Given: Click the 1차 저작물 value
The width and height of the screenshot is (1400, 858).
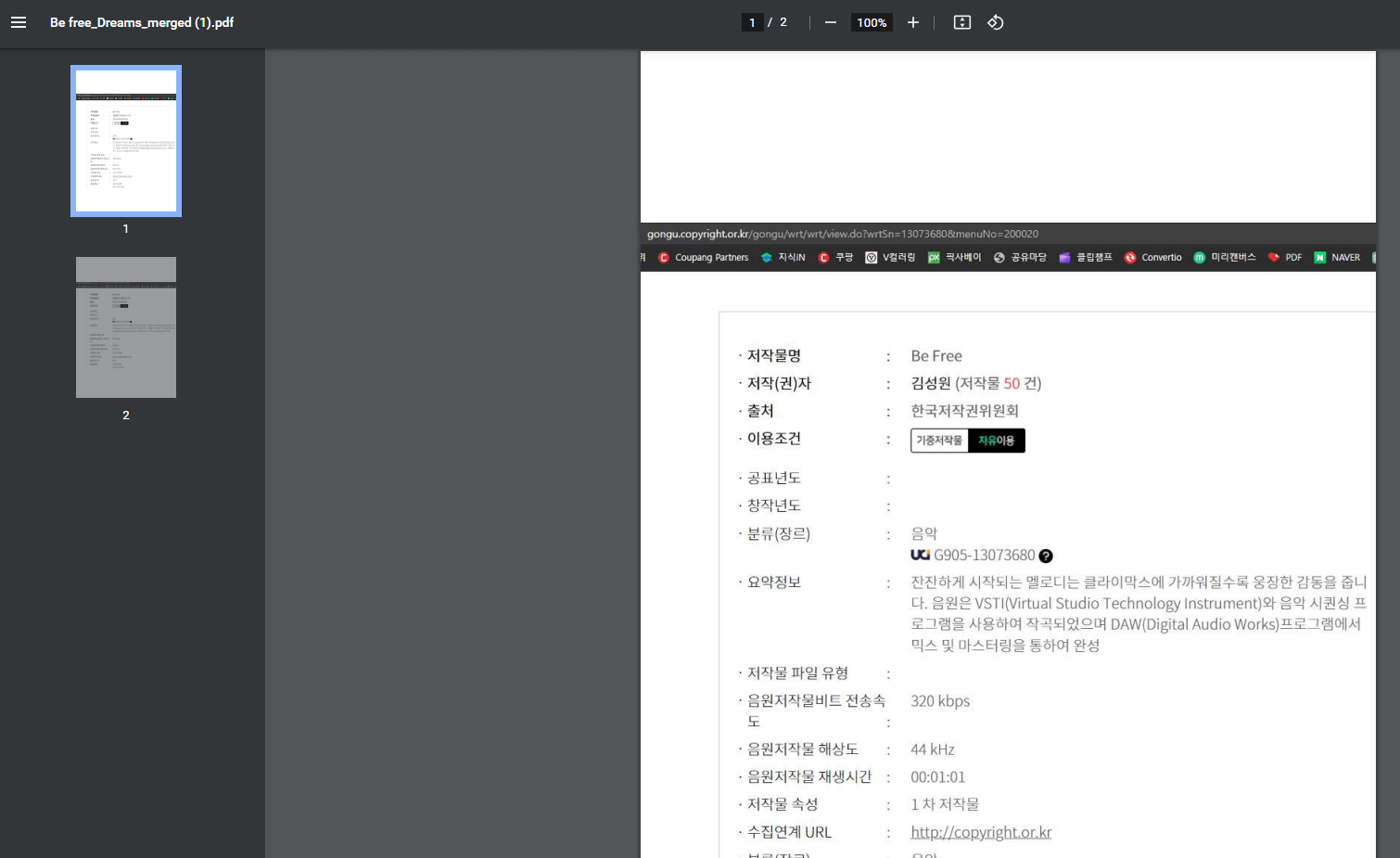Looking at the screenshot, I should click(945, 804).
